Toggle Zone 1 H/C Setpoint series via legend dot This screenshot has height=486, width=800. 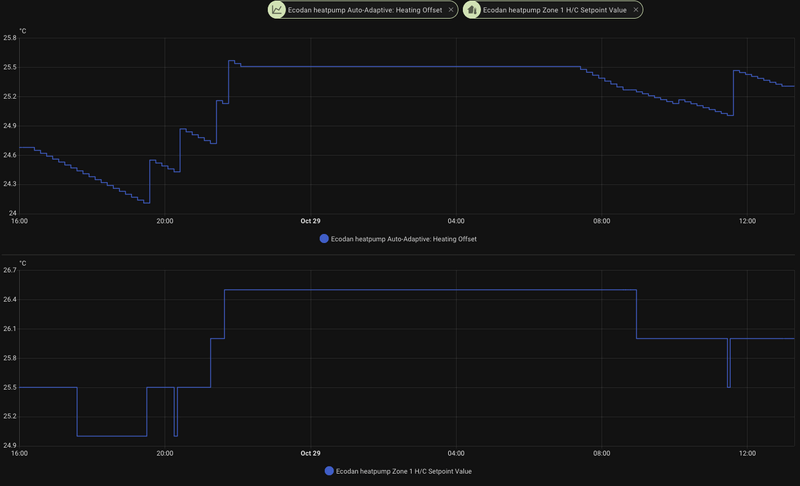pos(329,471)
